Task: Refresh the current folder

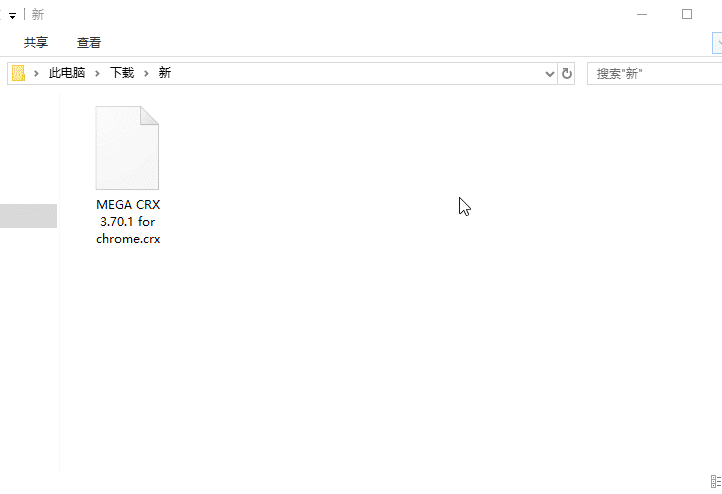Action: coord(567,74)
